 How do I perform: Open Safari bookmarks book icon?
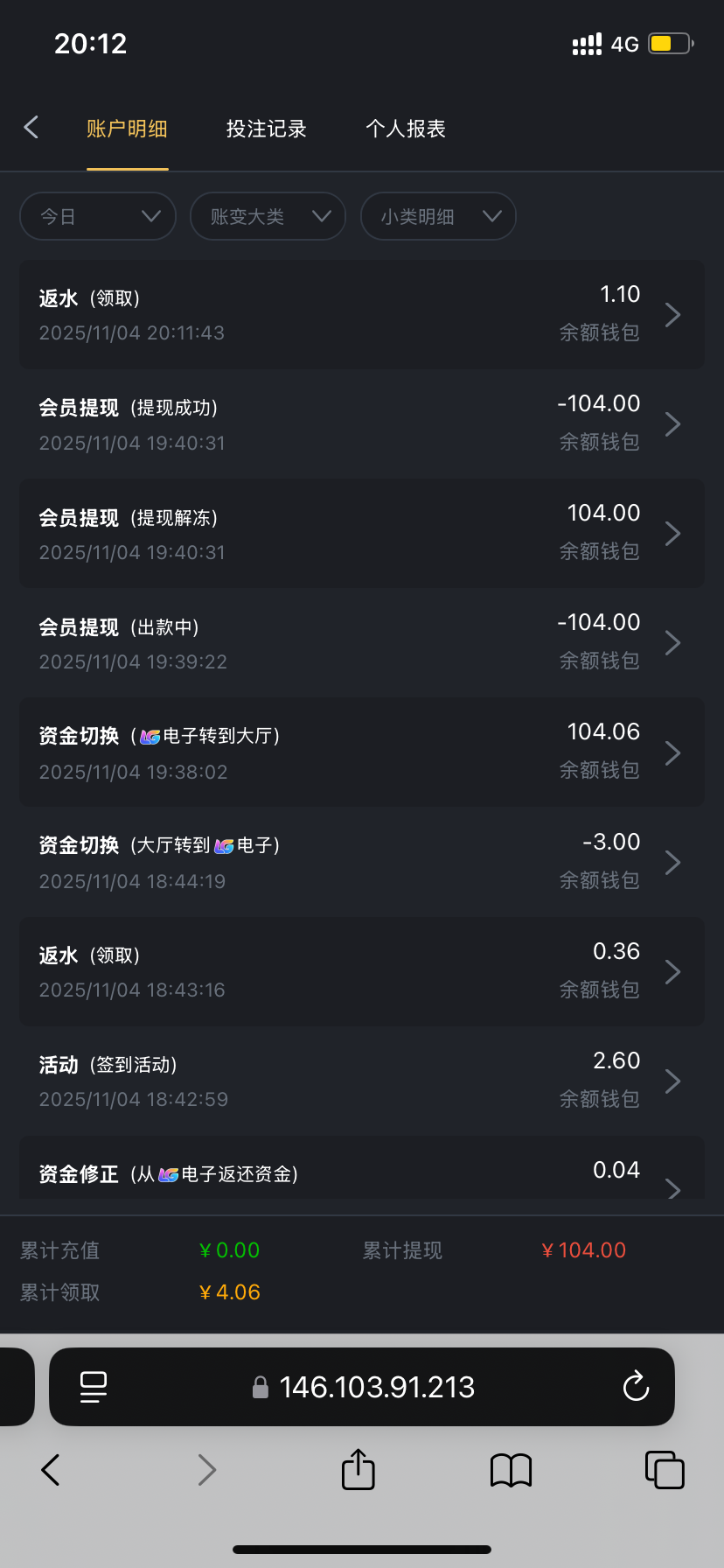click(x=512, y=1470)
